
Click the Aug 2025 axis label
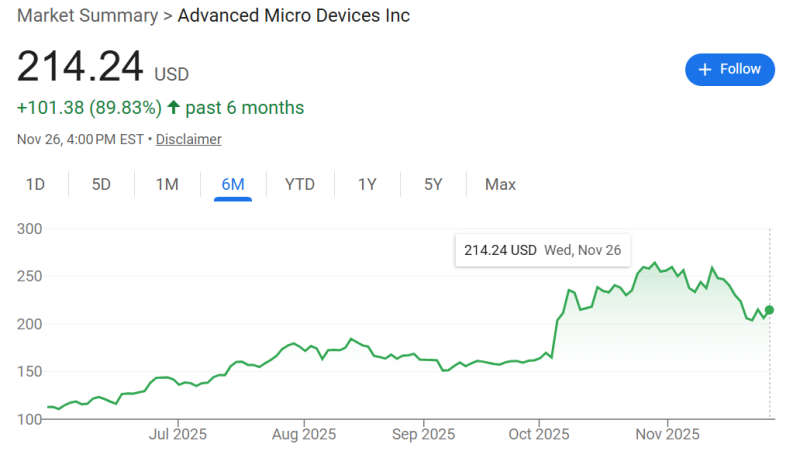point(304,434)
